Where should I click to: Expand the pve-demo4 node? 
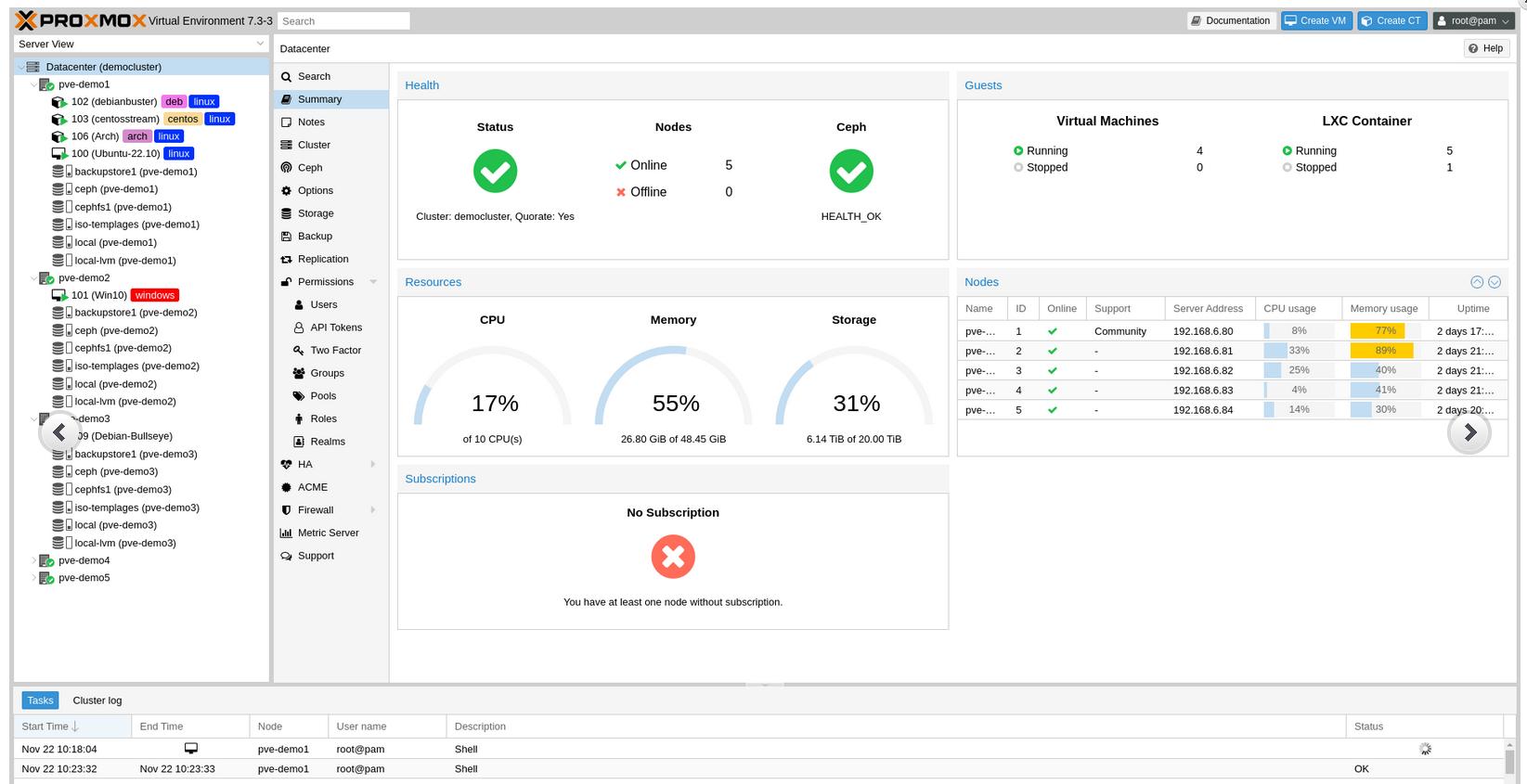point(33,560)
